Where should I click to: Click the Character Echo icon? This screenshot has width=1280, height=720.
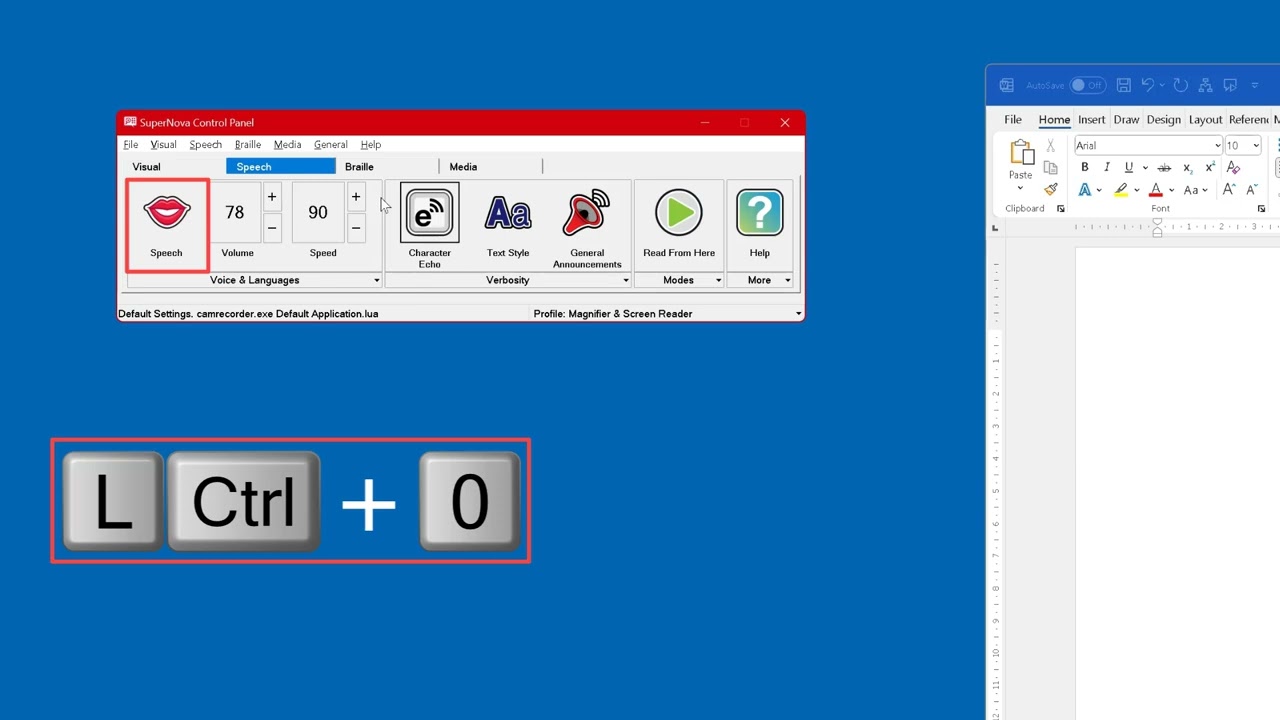pyautogui.click(x=430, y=213)
